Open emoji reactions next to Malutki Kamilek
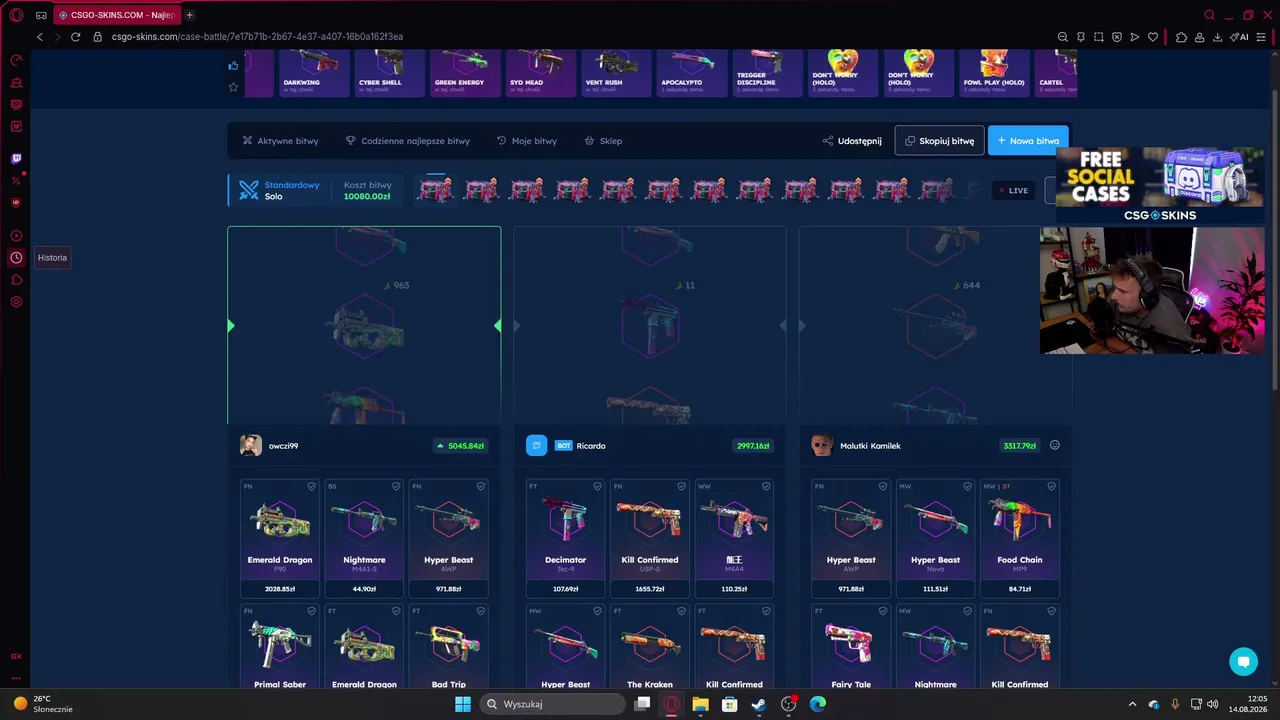The height and width of the screenshot is (720, 1280). (x=1054, y=446)
